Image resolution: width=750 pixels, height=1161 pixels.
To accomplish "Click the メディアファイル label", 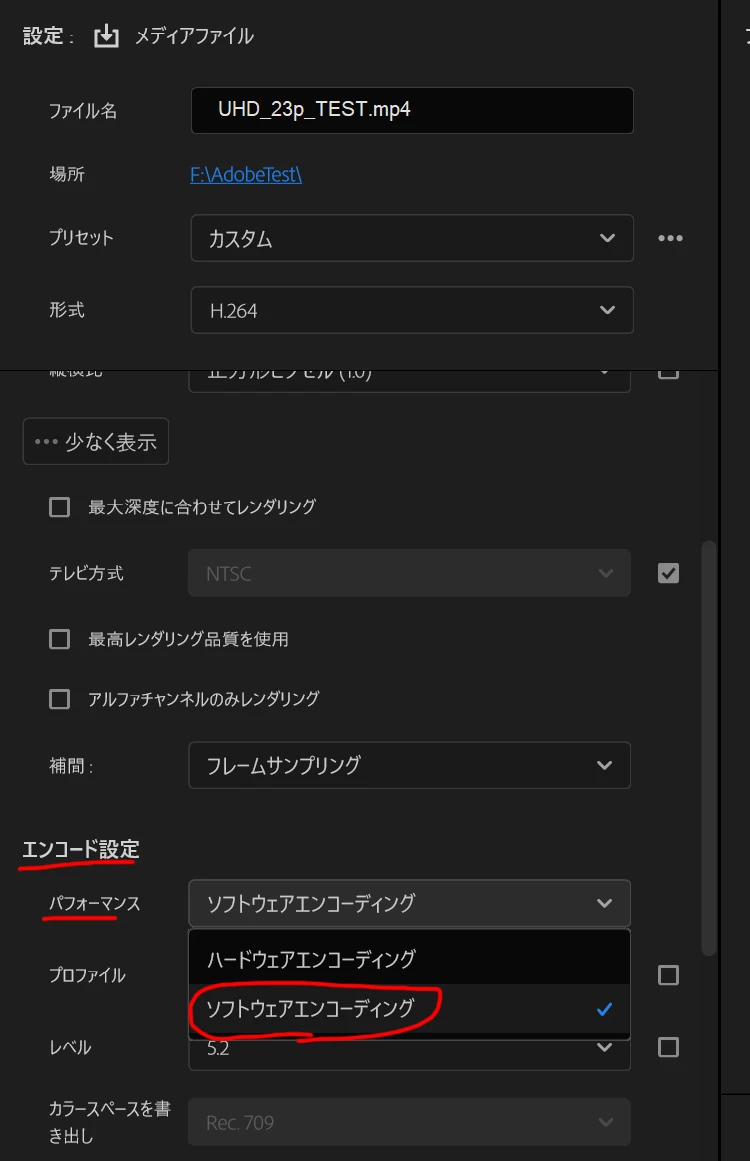I will click(194, 36).
